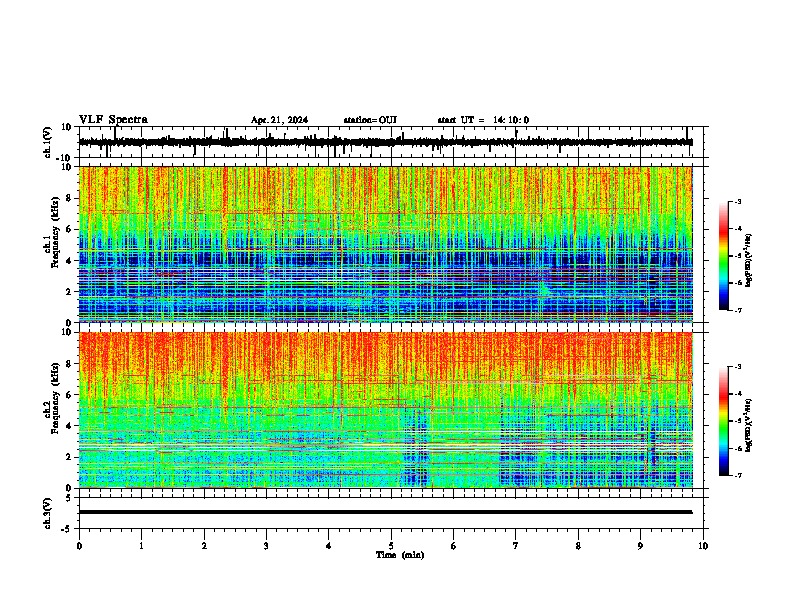Click the time axis tick label "3"

click(x=266, y=546)
